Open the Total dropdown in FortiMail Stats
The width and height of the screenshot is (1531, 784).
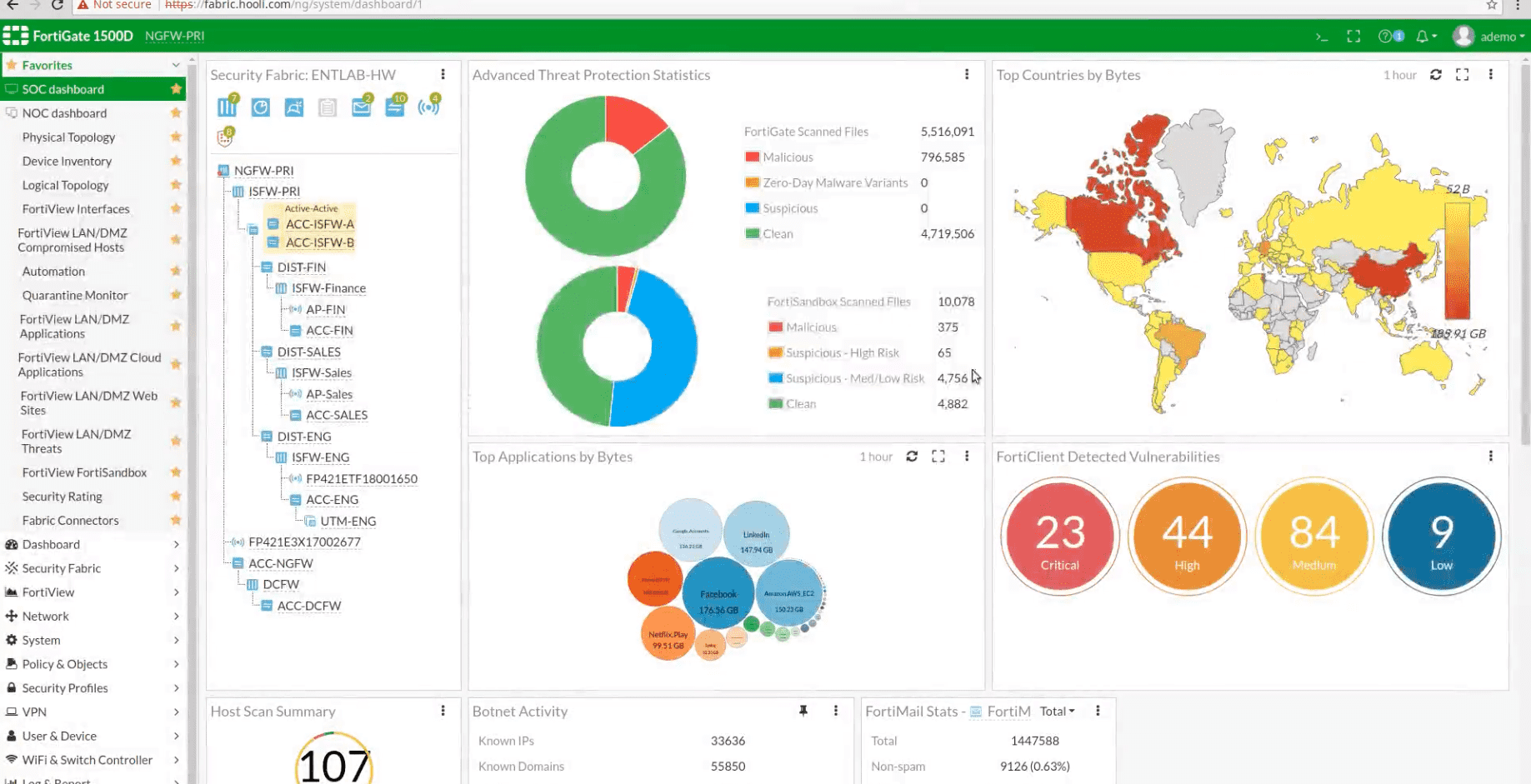pyautogui.click(x=1057, y=712)
